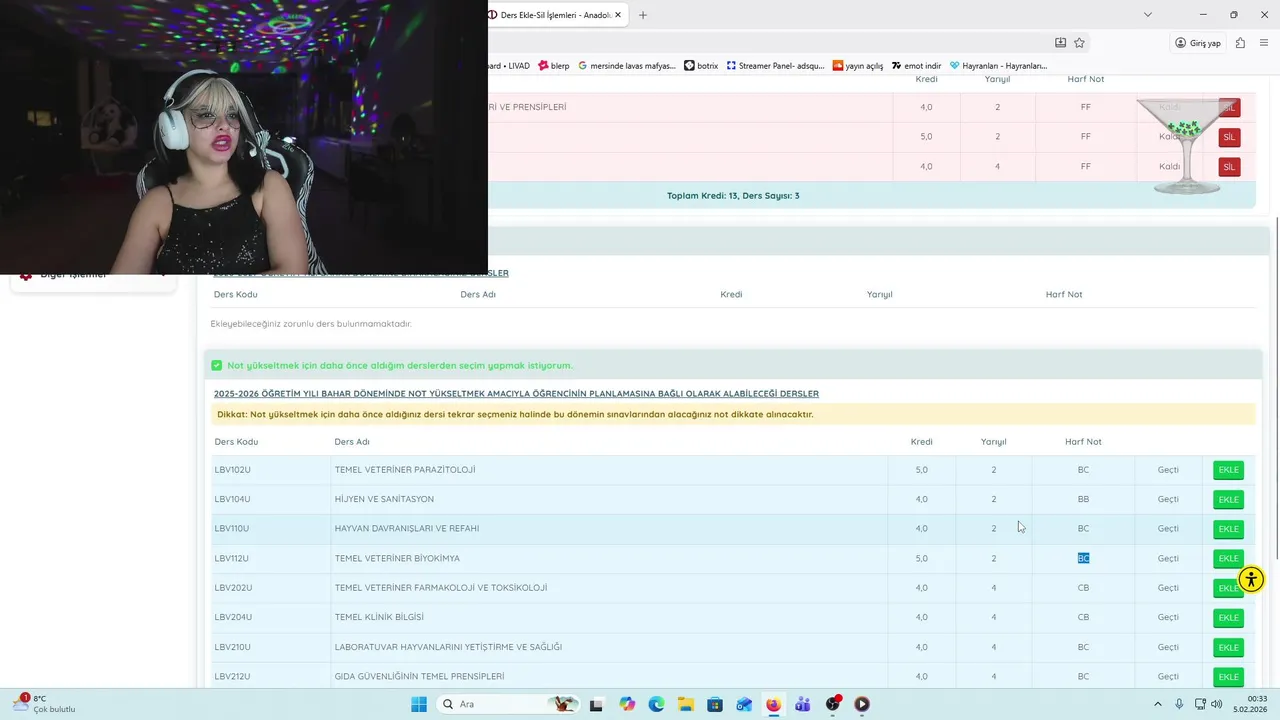This screenshot has width=1280, height=720.
Task: Click the course code LBV104U
Action: point(232,499)
